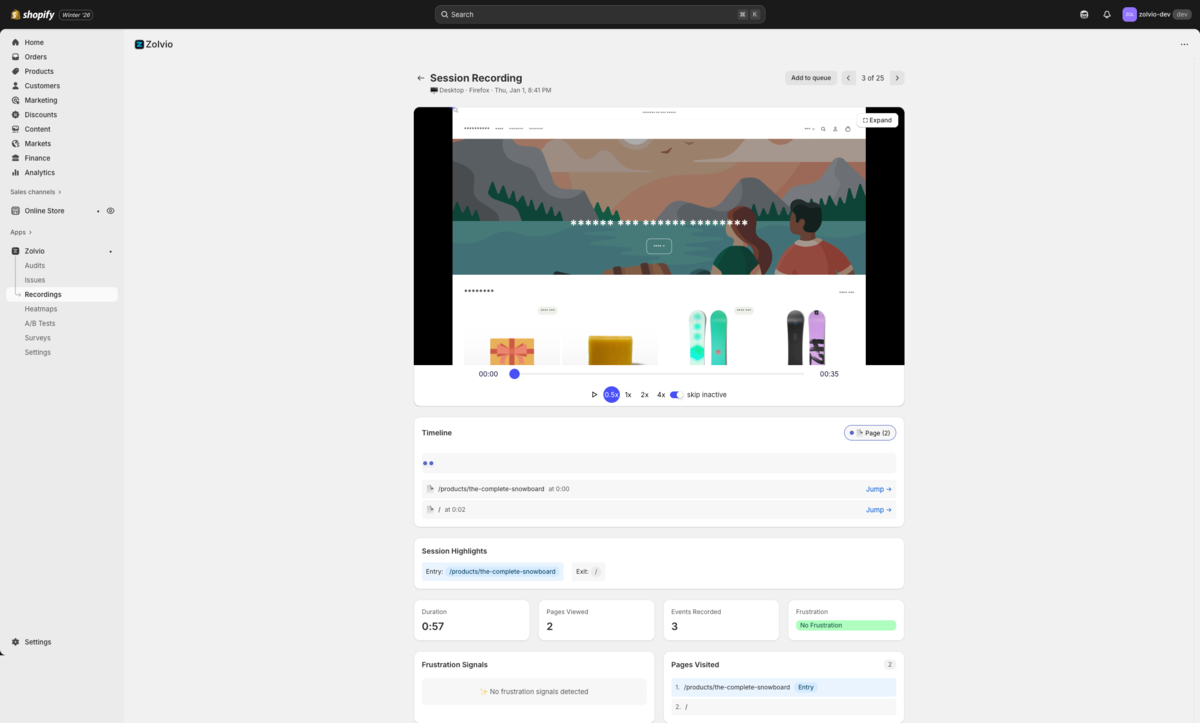Screen dimensions: 1200x723
Task: Expand Sales channels in the sidebar
Action: 33,191
